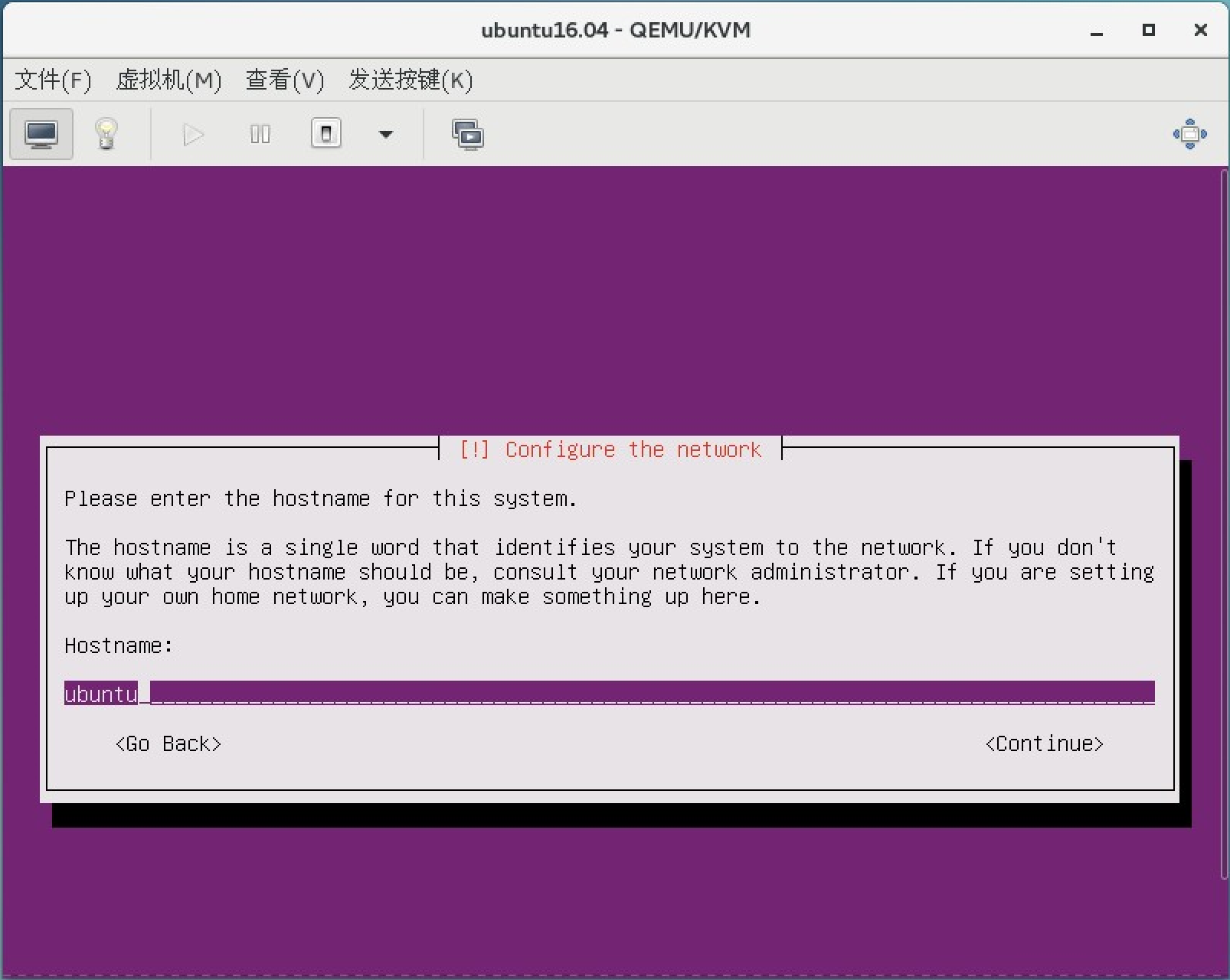Image resolution: width=1230 pixels, height=980 pixels.
Task: Shut down the virtual machine power icon
Action: pos(326,134)
